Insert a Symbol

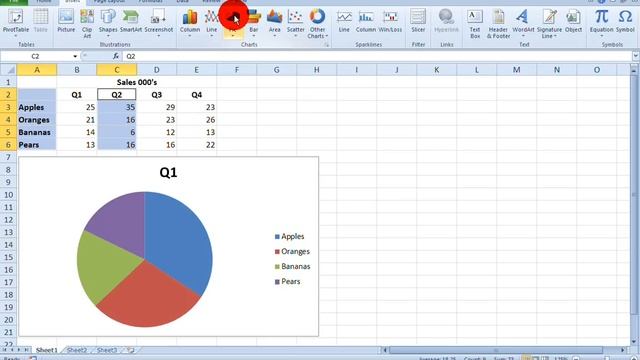pos(625,21)
